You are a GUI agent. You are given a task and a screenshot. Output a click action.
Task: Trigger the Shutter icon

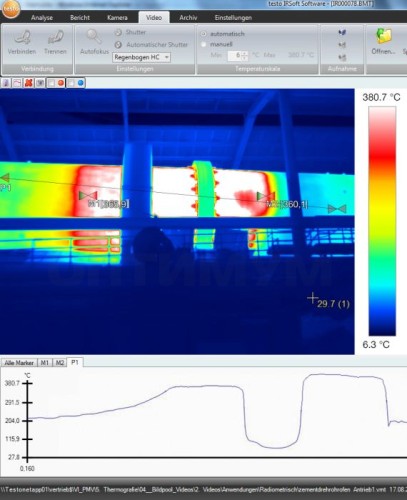118,32
